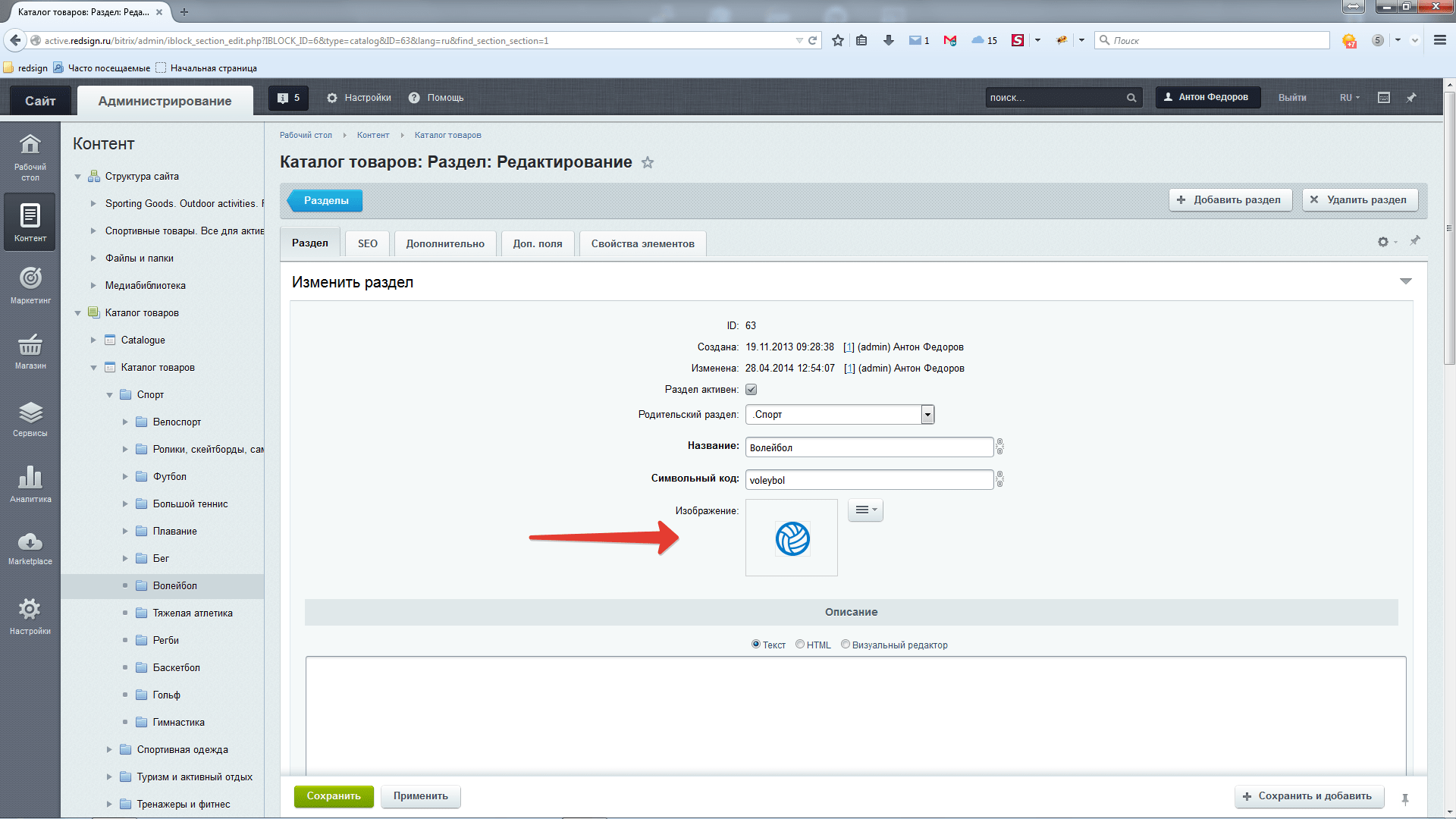This screenshot has width=1456, height=819.
Task: Expand the Catalogue tree node
Action: click(x=93, y=340)
